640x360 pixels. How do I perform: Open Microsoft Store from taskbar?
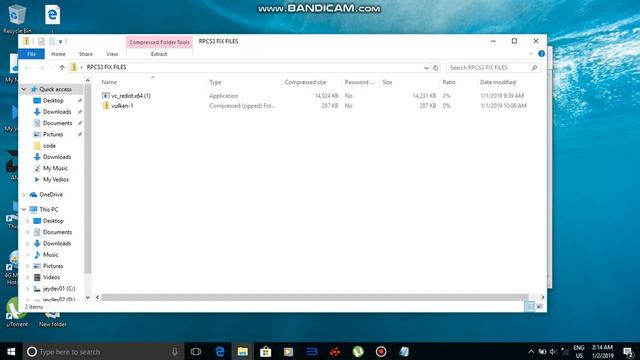(265, 351)
